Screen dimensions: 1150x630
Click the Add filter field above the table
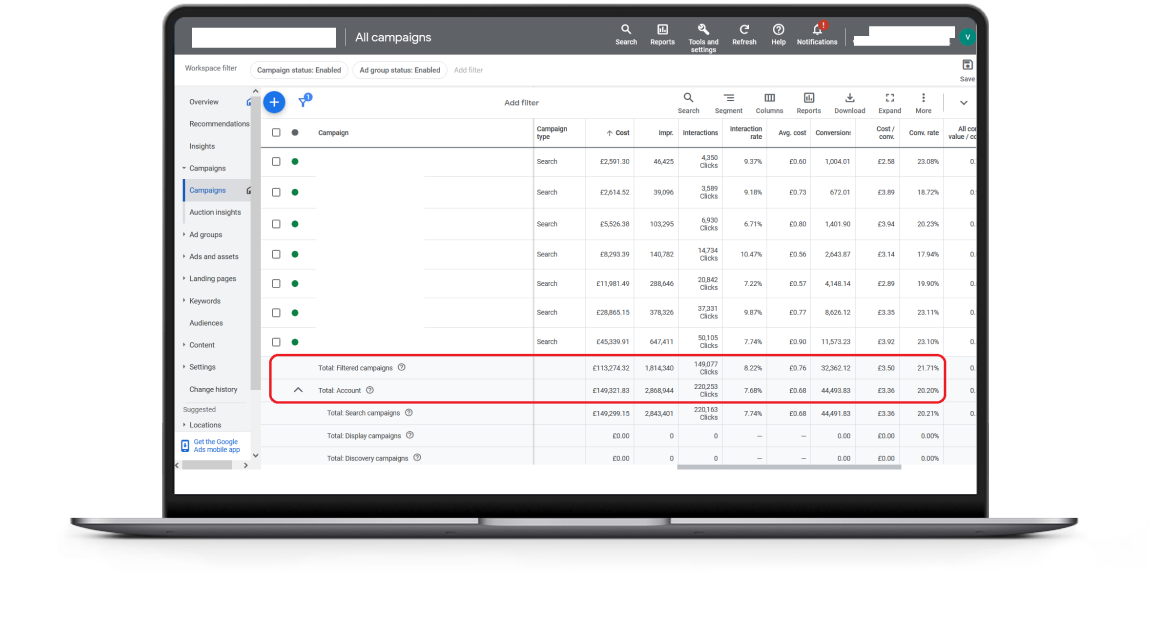pos(521,103)
